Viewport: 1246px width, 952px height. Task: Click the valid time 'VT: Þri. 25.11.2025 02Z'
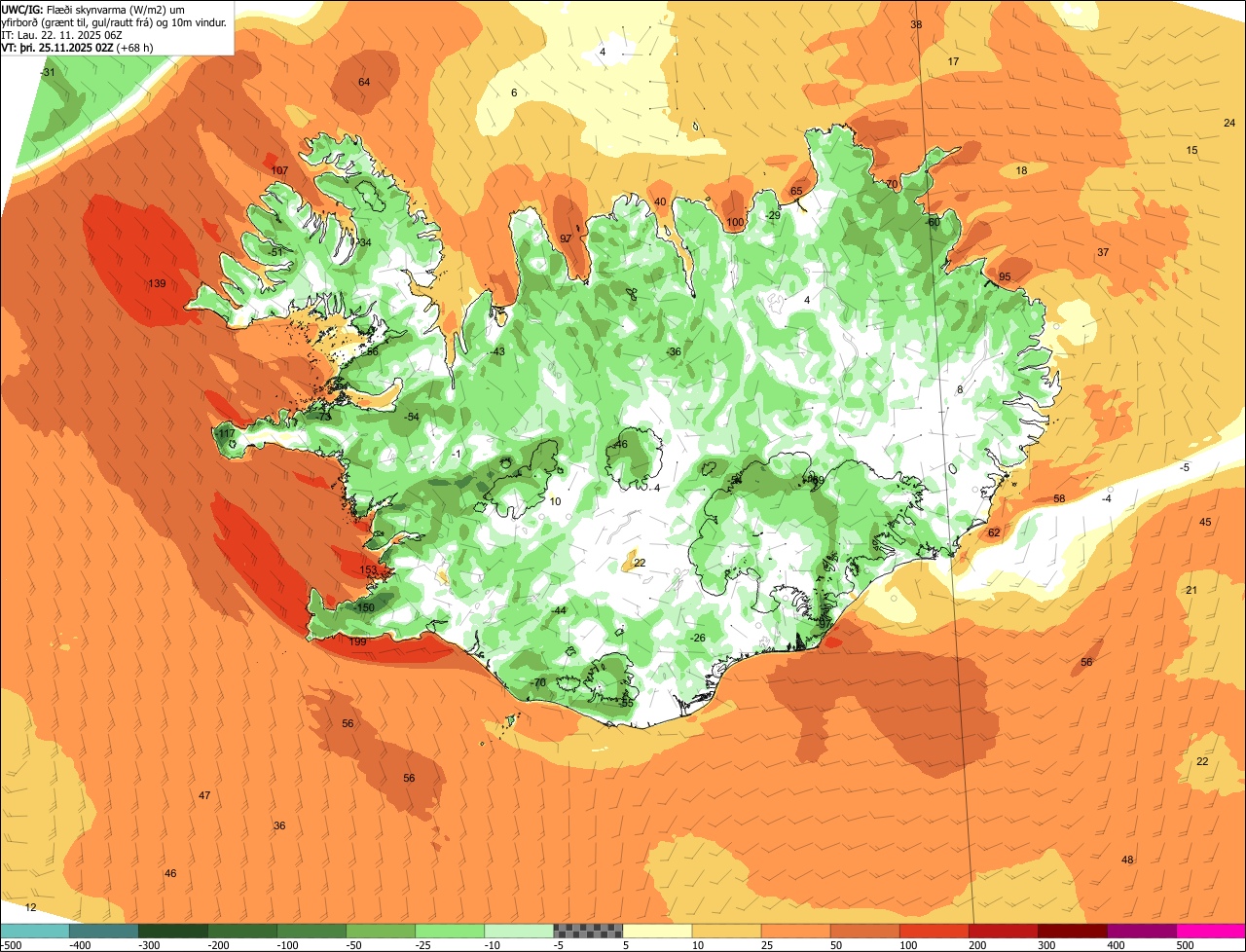(58, 47)
